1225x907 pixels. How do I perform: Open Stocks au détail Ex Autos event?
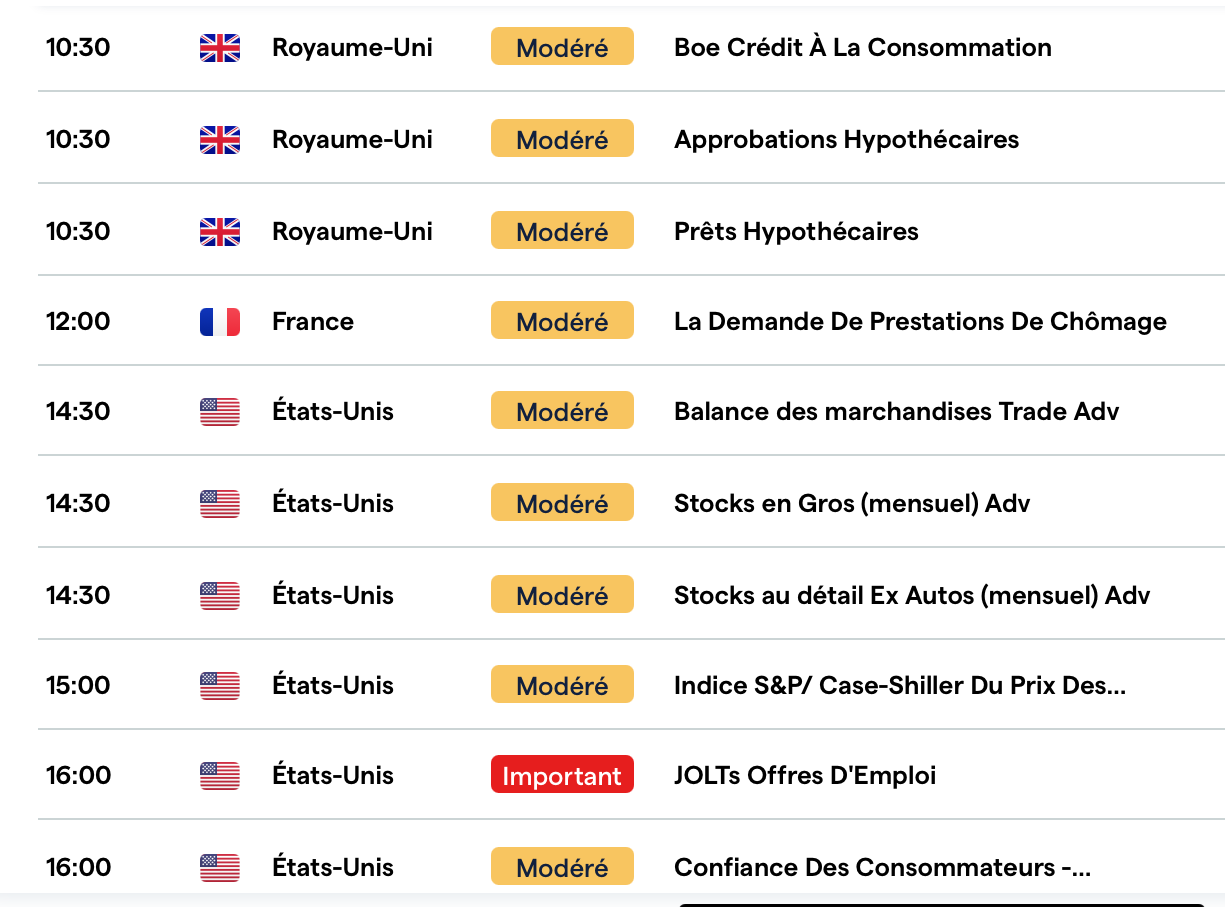(912, 595)
